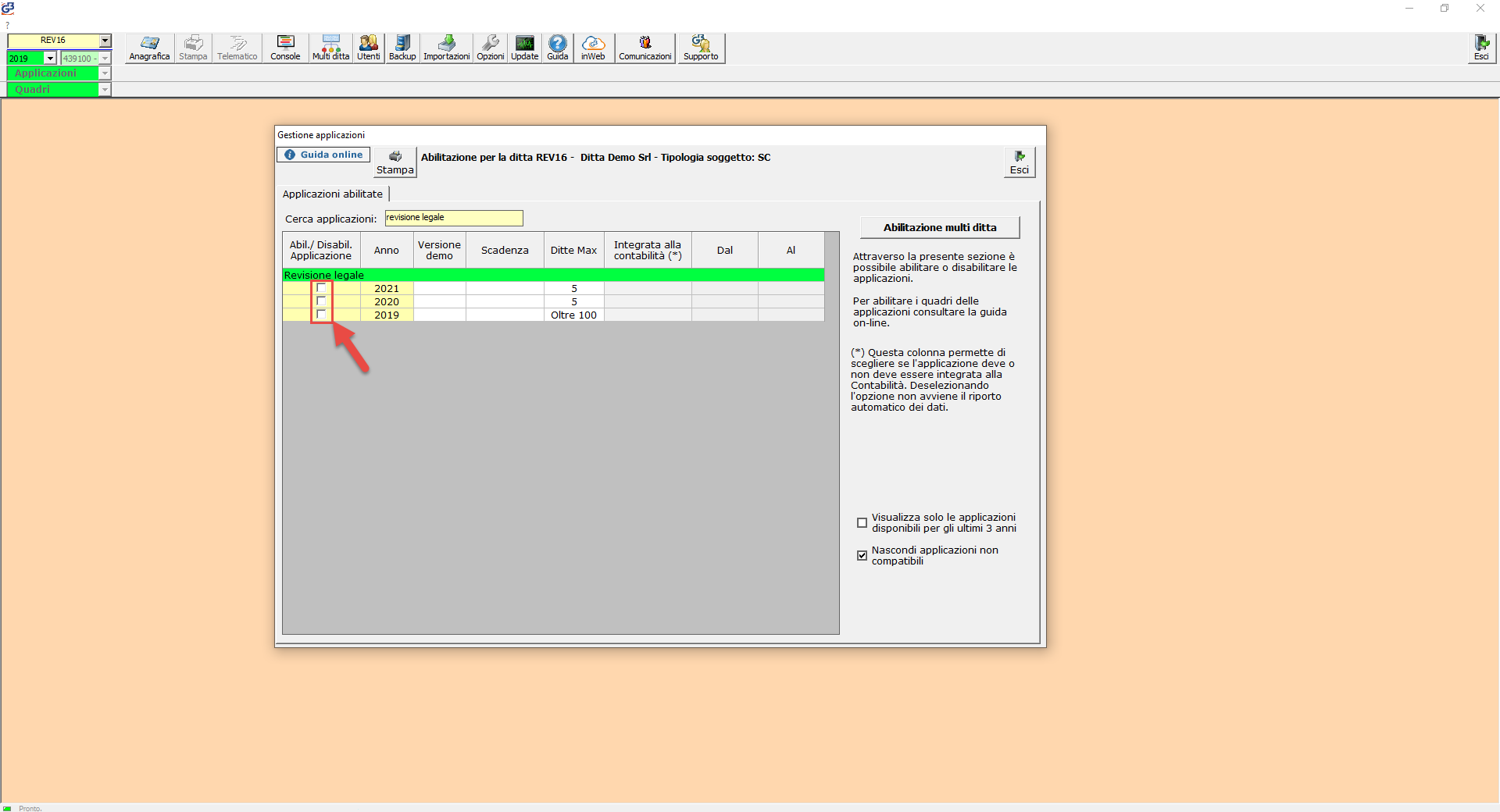Viewport: 1500px width, 812px height.
Task: Open the Opzioni toolbar icon
Action: 491,48
